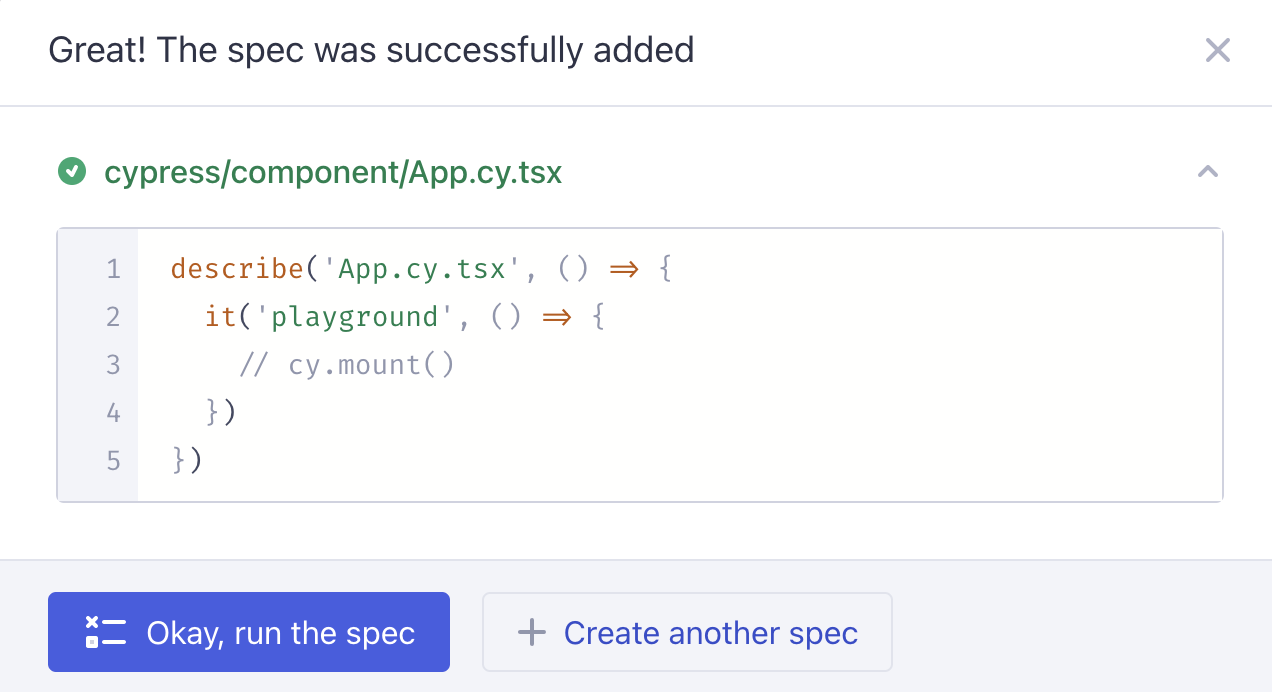The image size is (1272, 692).
Task: Select line number 1 in gutter
Action: coord(113,269)
